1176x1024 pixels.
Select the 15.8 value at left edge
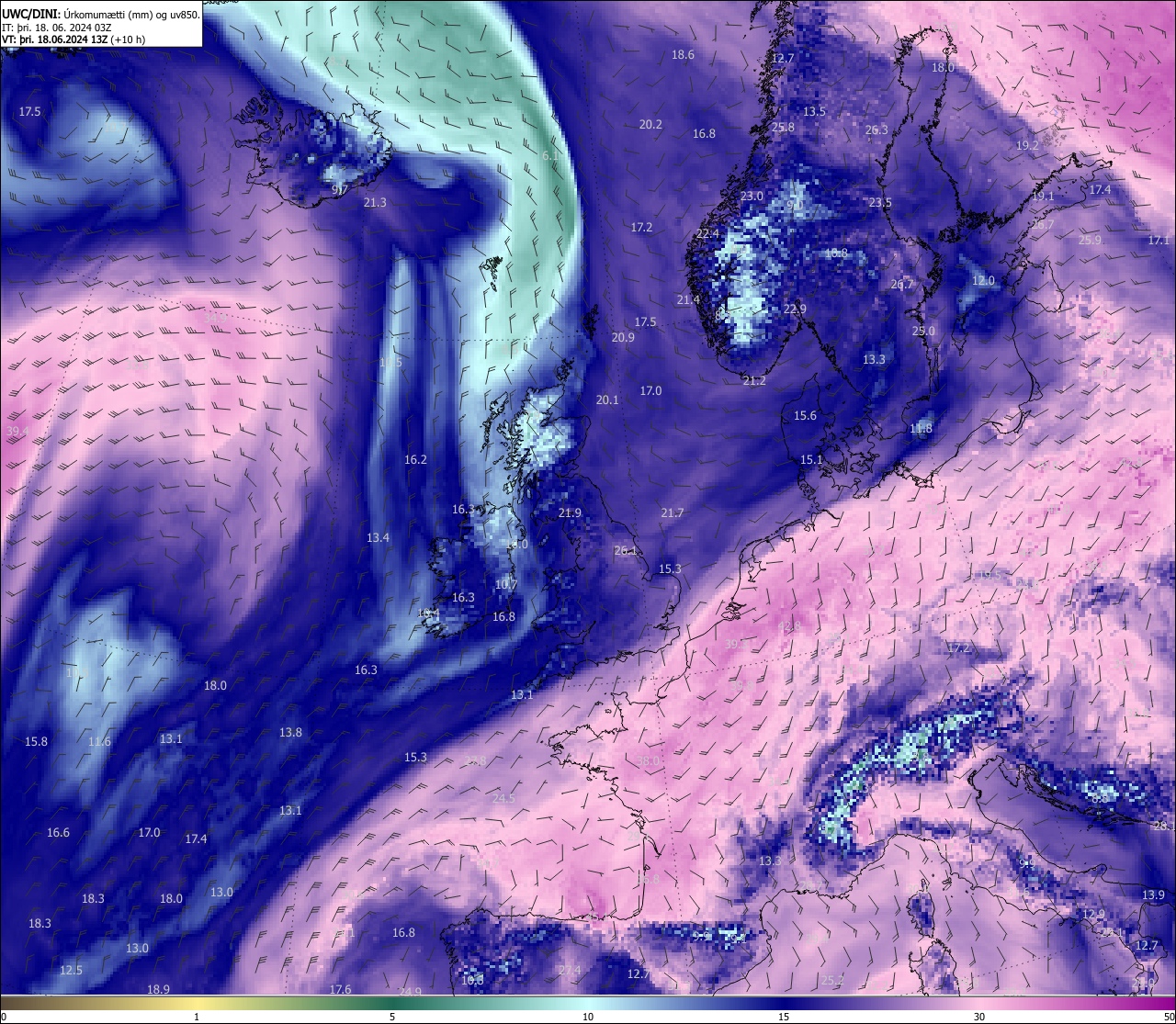(x=36, y=742)
